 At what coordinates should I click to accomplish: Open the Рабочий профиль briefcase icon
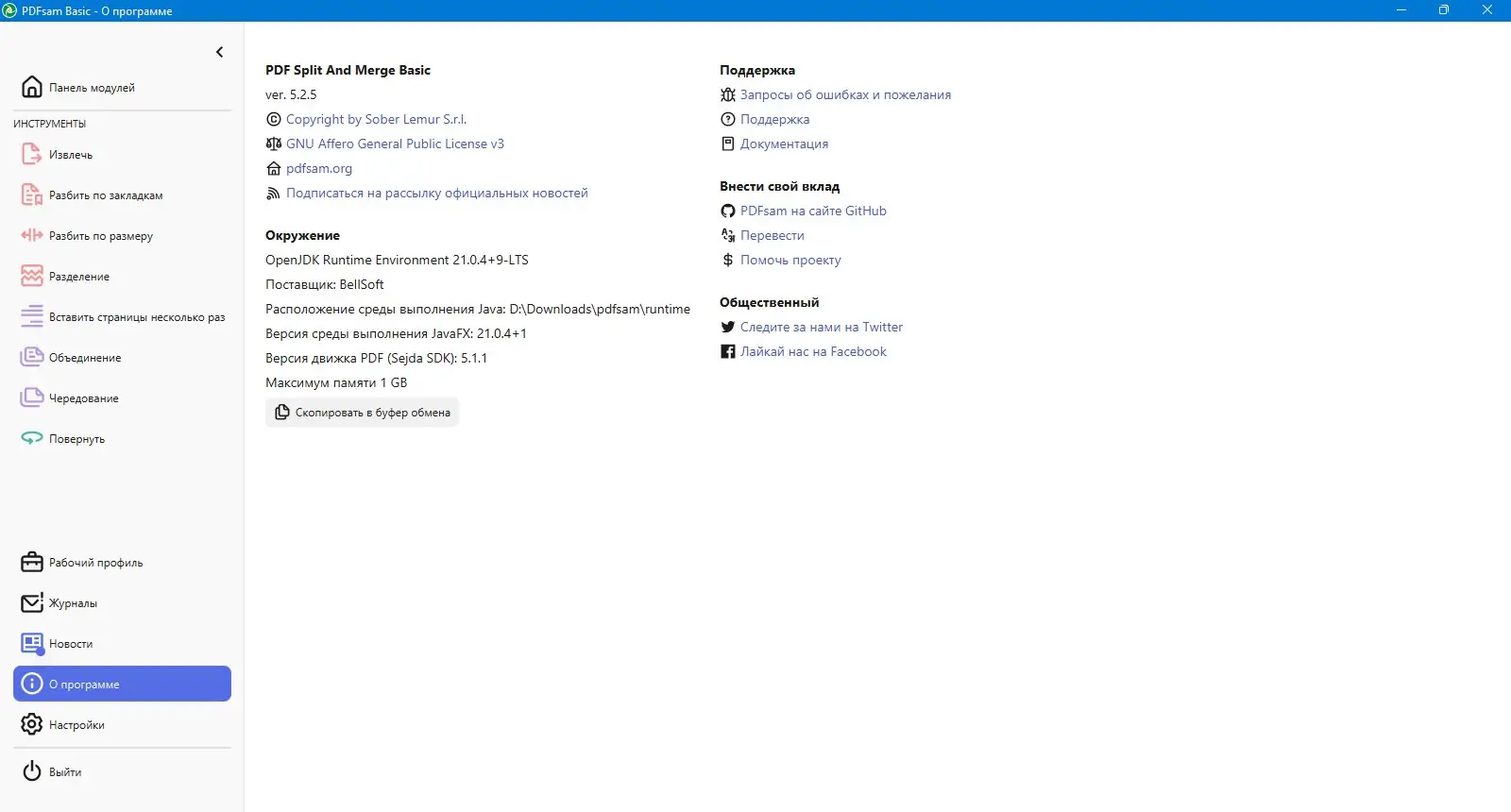pyautogui.click(x=32, y=562)
